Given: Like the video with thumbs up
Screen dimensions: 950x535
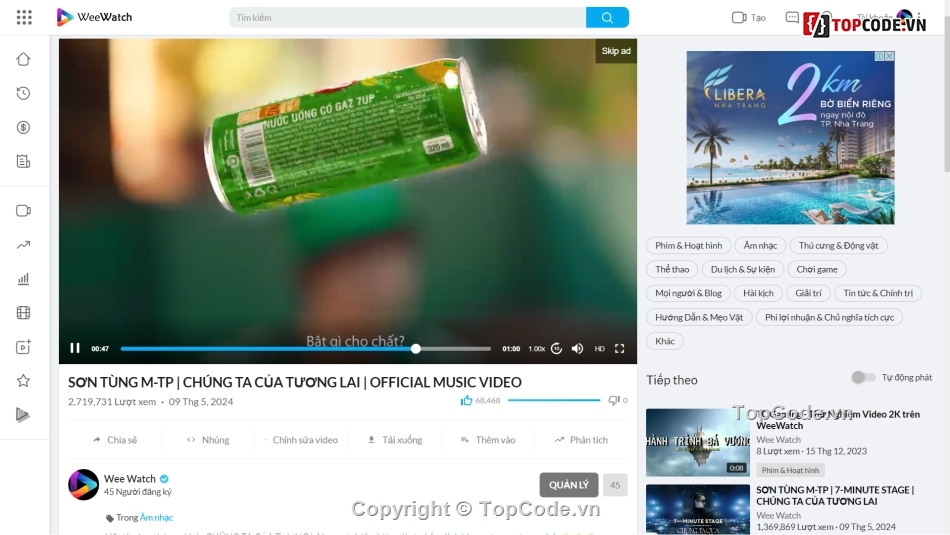Looking at the screenshot, I should pyautogui.click(x=466, y=400).
